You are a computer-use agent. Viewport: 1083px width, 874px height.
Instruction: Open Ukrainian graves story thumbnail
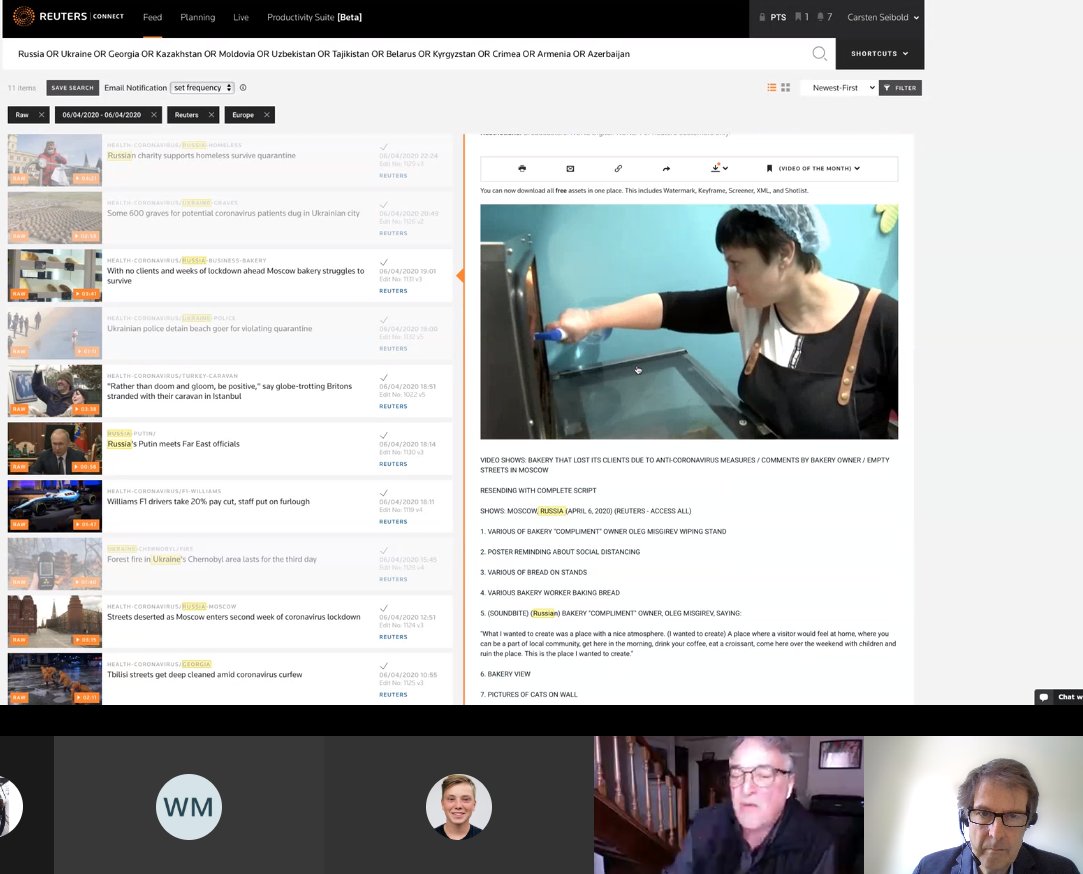click(x=55, y=218)
